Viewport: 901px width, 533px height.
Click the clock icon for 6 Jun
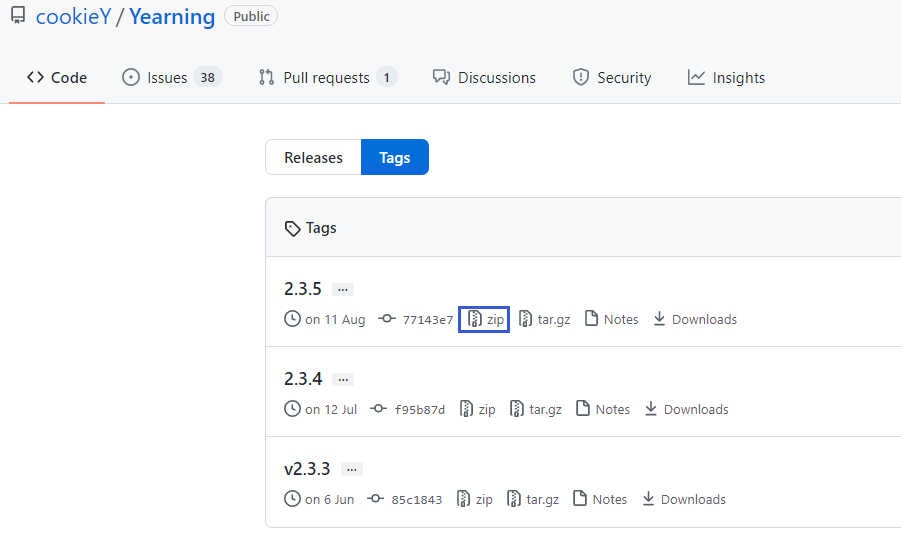[292, 499]
